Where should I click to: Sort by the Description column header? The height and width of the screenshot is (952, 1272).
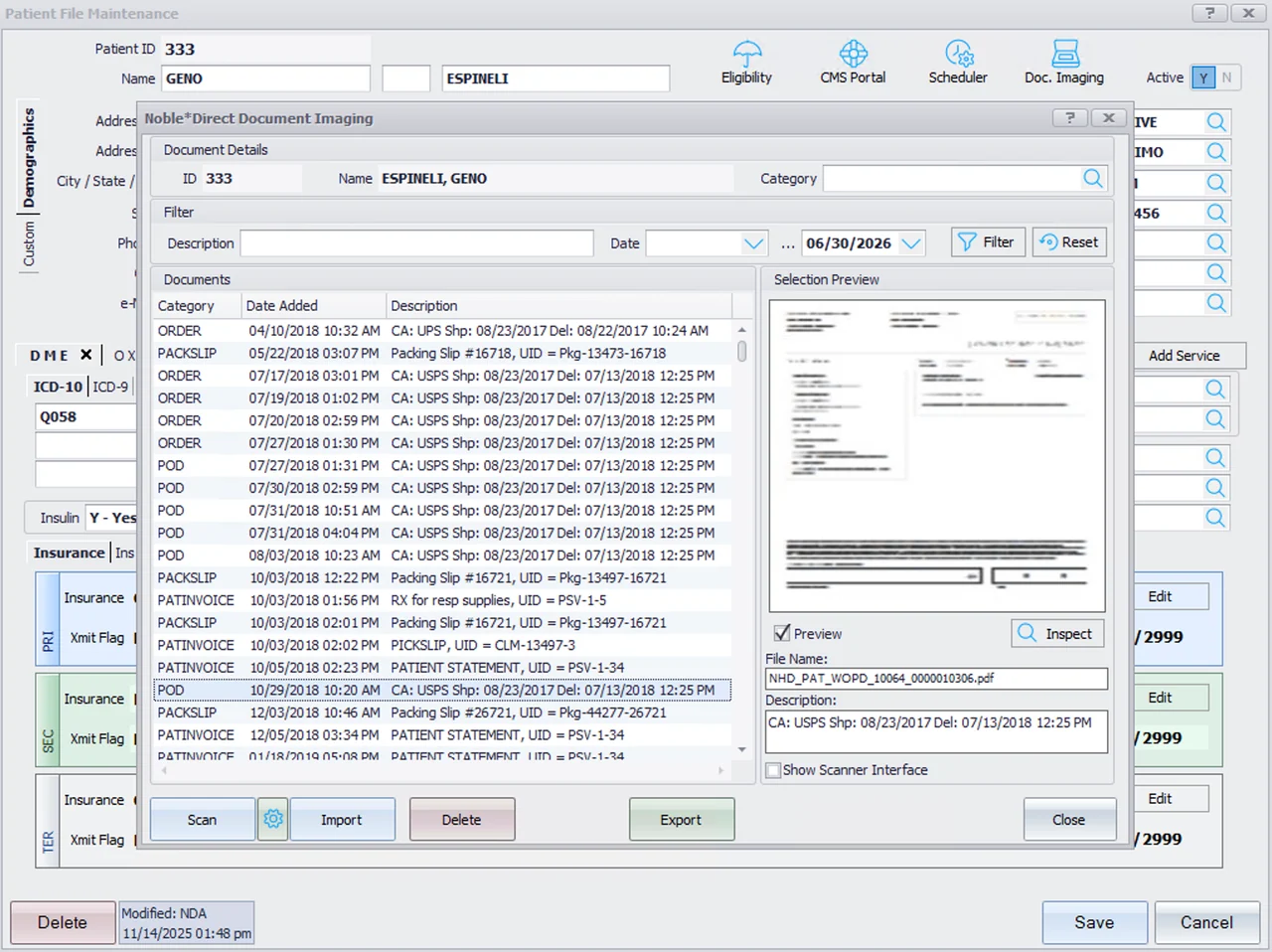point(558,306)
